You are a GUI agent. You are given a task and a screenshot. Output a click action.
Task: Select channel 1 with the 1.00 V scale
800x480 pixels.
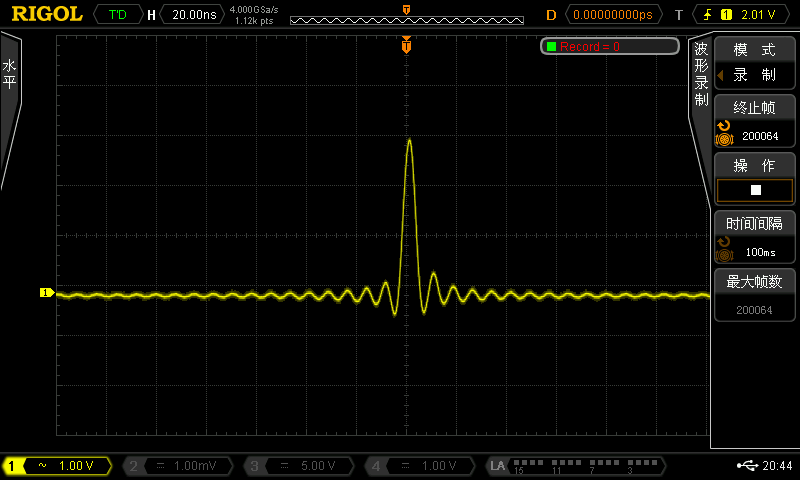[57, 466]
